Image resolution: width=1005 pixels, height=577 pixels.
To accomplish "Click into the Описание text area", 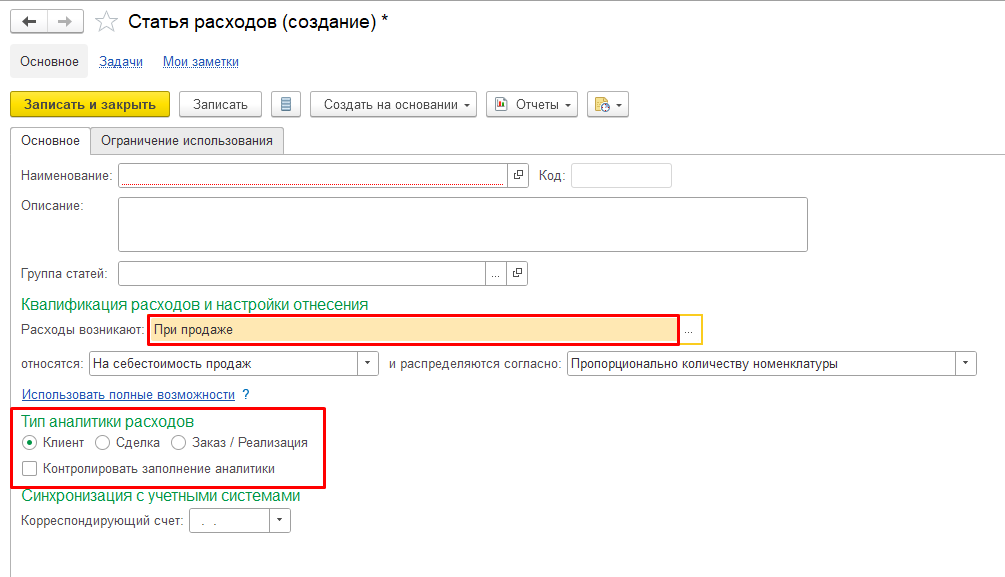I will 462,224.
